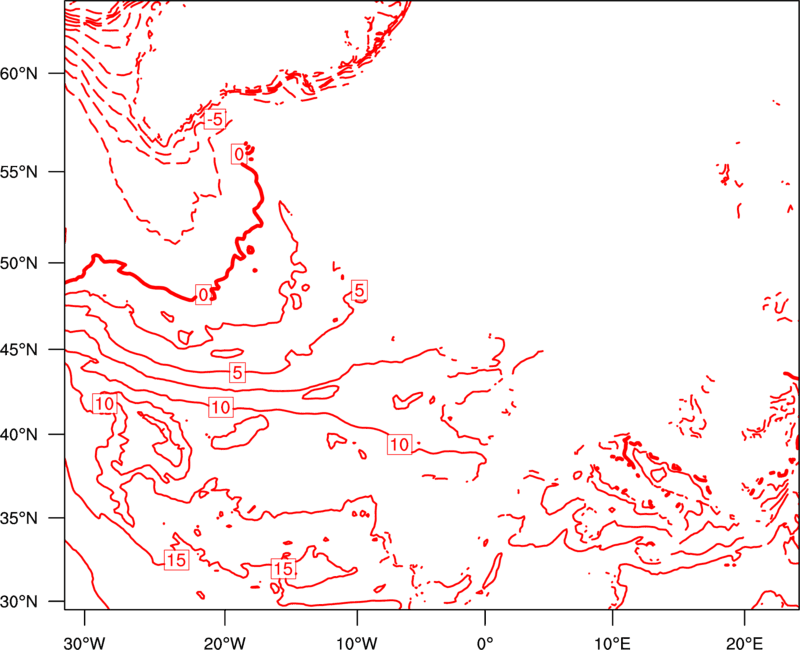Select the 5 contour label near 10°W

[x=360, y=290]
